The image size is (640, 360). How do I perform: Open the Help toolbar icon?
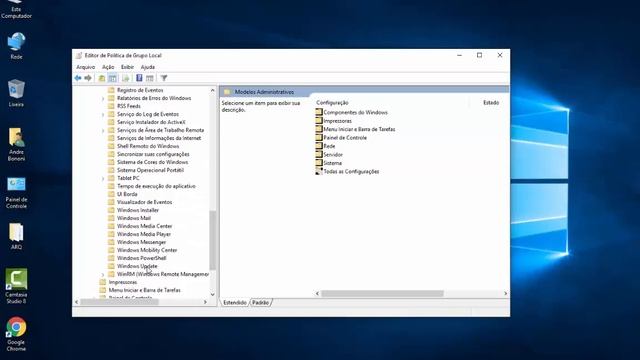[x=139, y=78]
